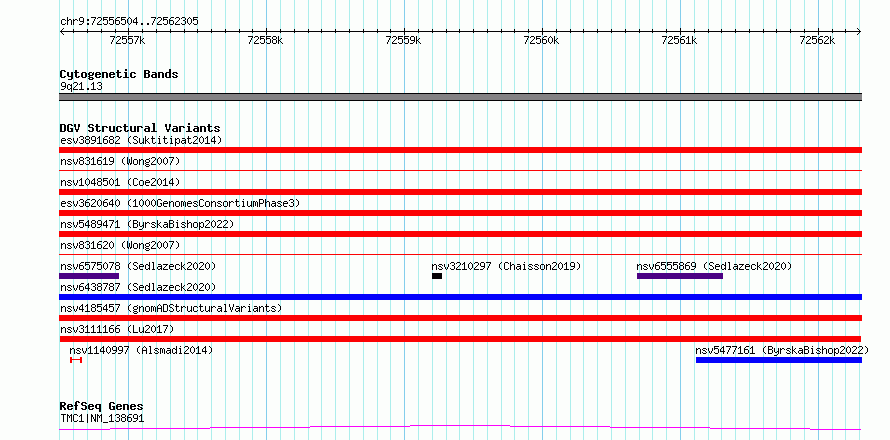Click the 72558k ruler tick label
This screenshot has width=890, height=440.
pos(266,40)
